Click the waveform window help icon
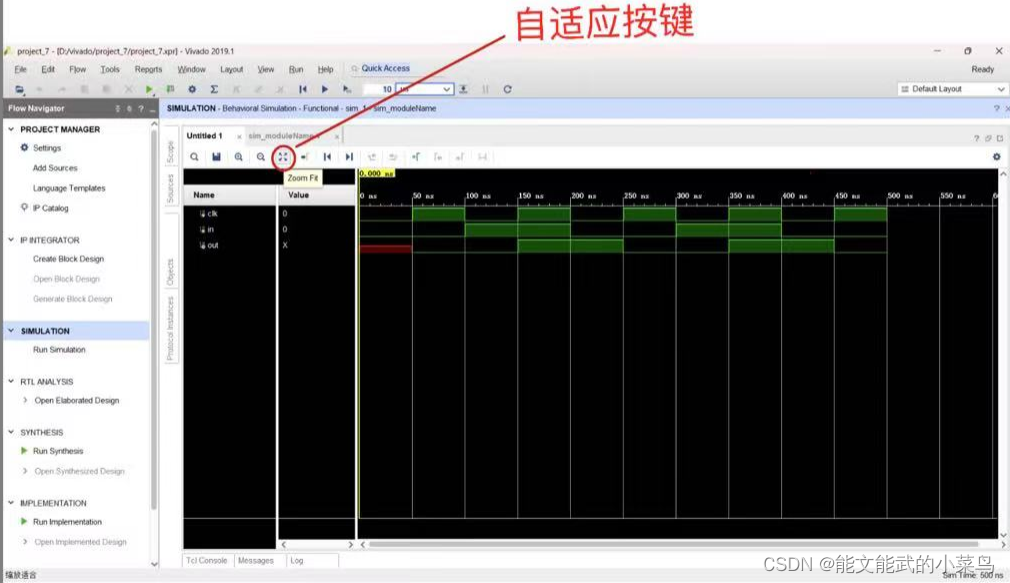This screenshot has width=1010, height=583. coord(977,138)
